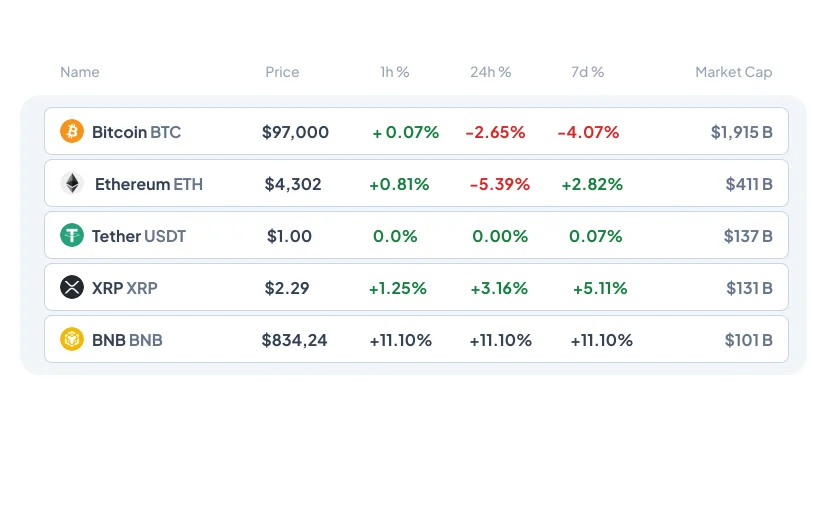Click the Tether USDT icon
The image size is (827, 508).
point(72,236)
